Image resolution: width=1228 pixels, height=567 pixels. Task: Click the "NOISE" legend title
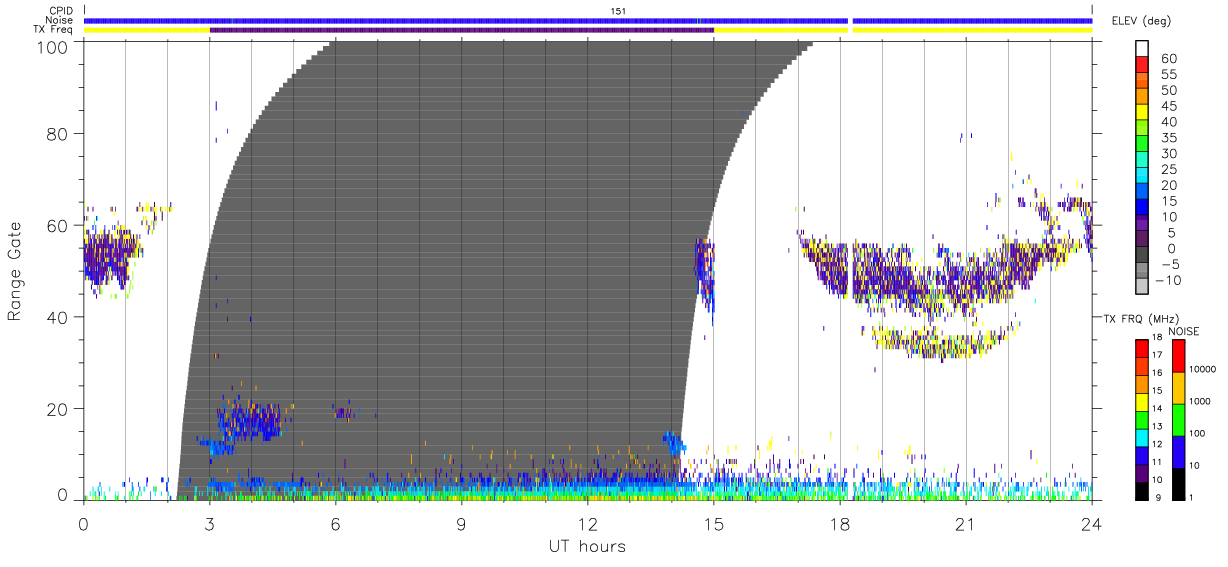pos(1183,331)
